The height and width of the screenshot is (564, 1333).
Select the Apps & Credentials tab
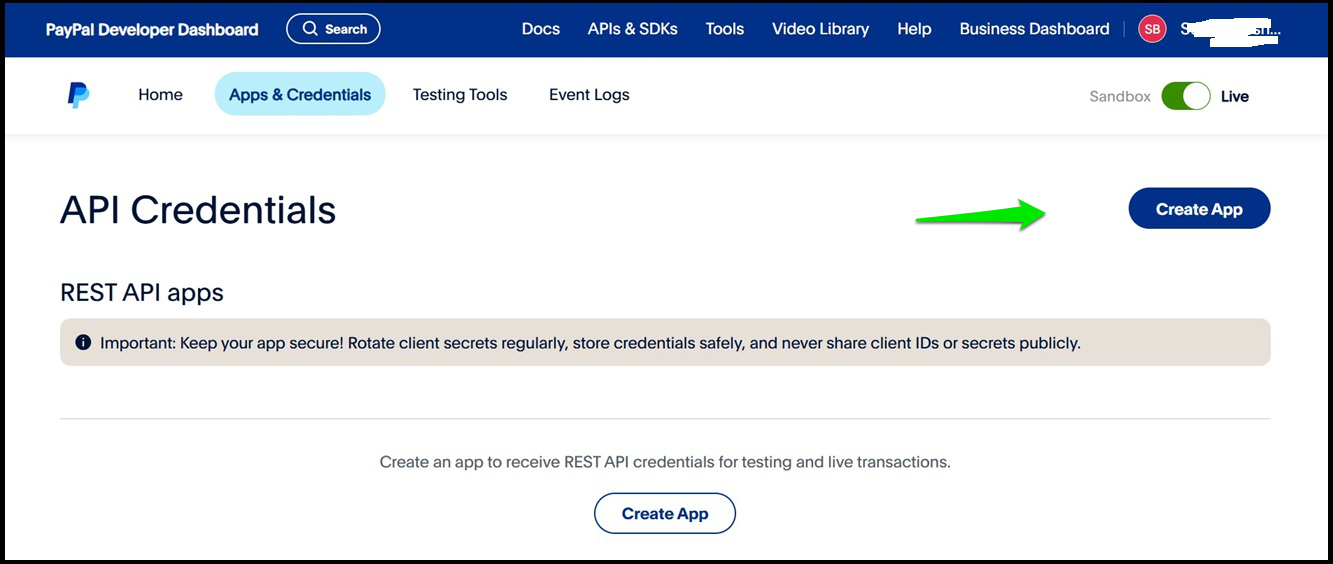(x=300, y=94)
